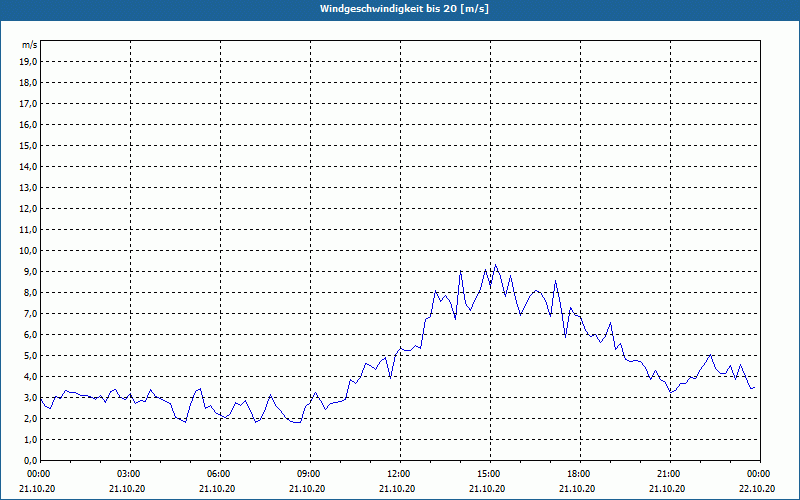The image size is (800, 500).
Task: Click the 17,0 y-axis label
Action: click(x=28, y=104)
